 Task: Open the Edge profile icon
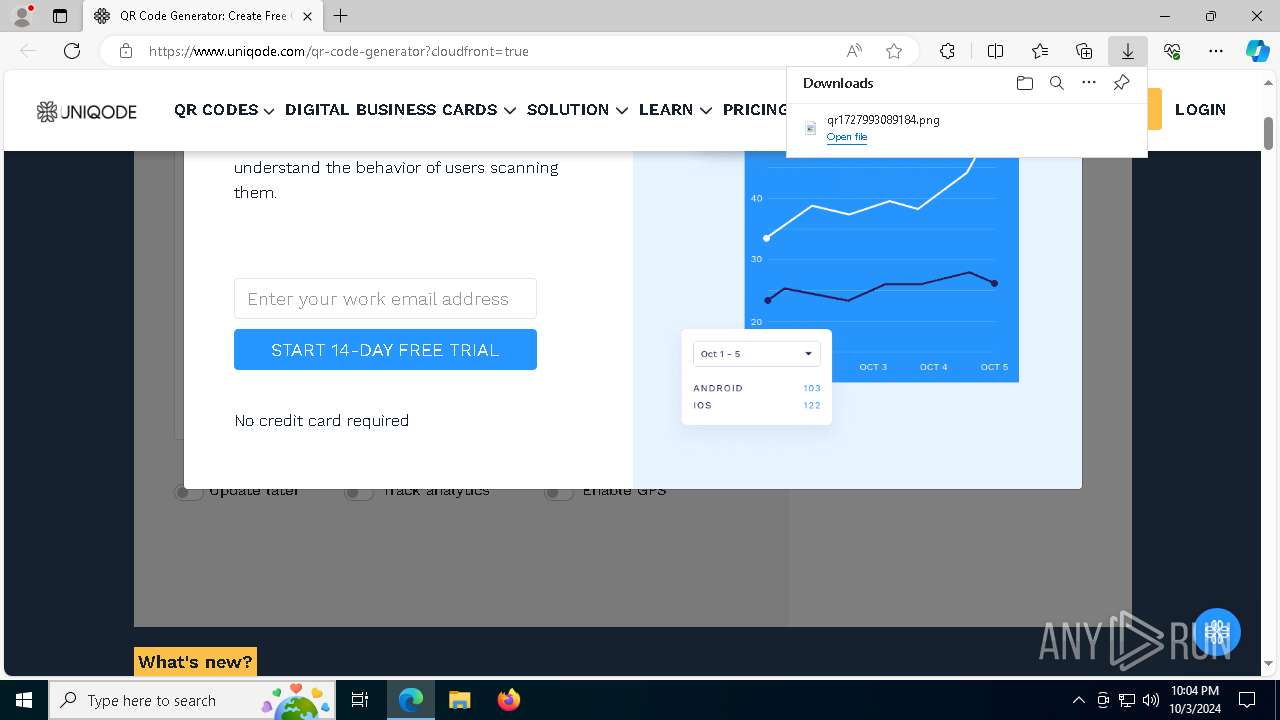tap(22, 16)
